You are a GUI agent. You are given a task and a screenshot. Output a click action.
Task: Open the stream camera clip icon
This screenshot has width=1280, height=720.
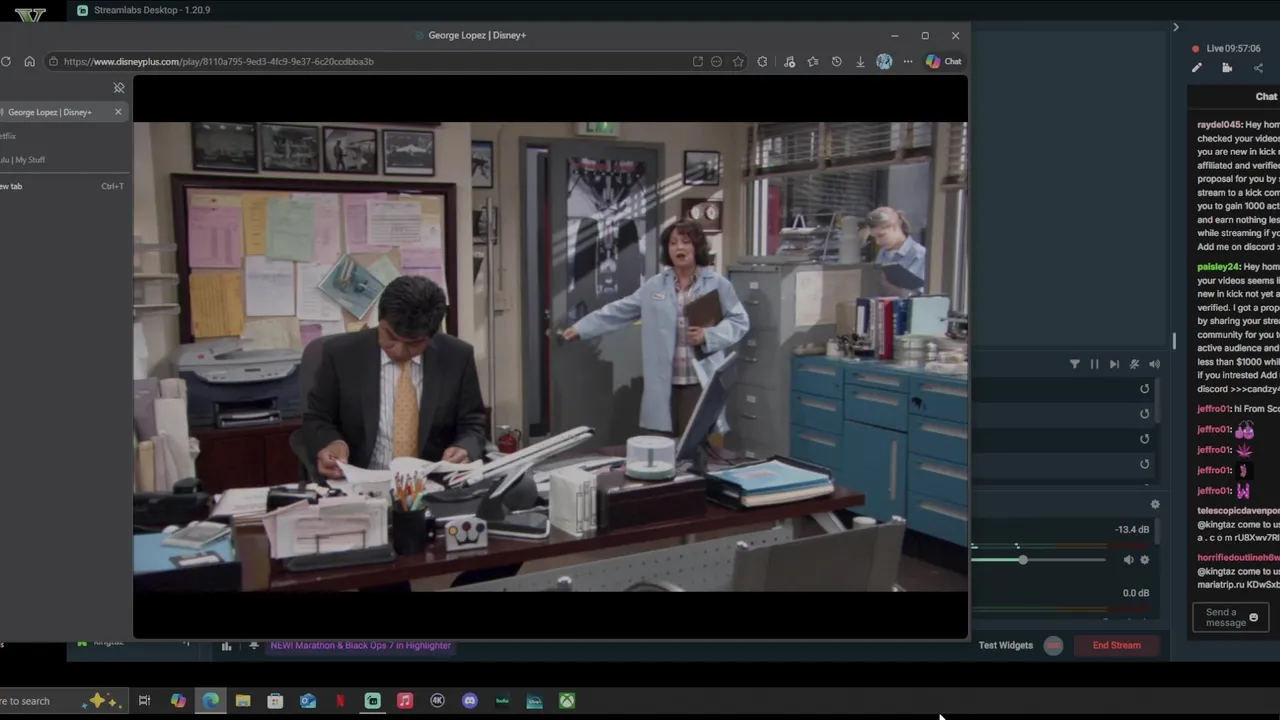click(x=1227, y=68)
